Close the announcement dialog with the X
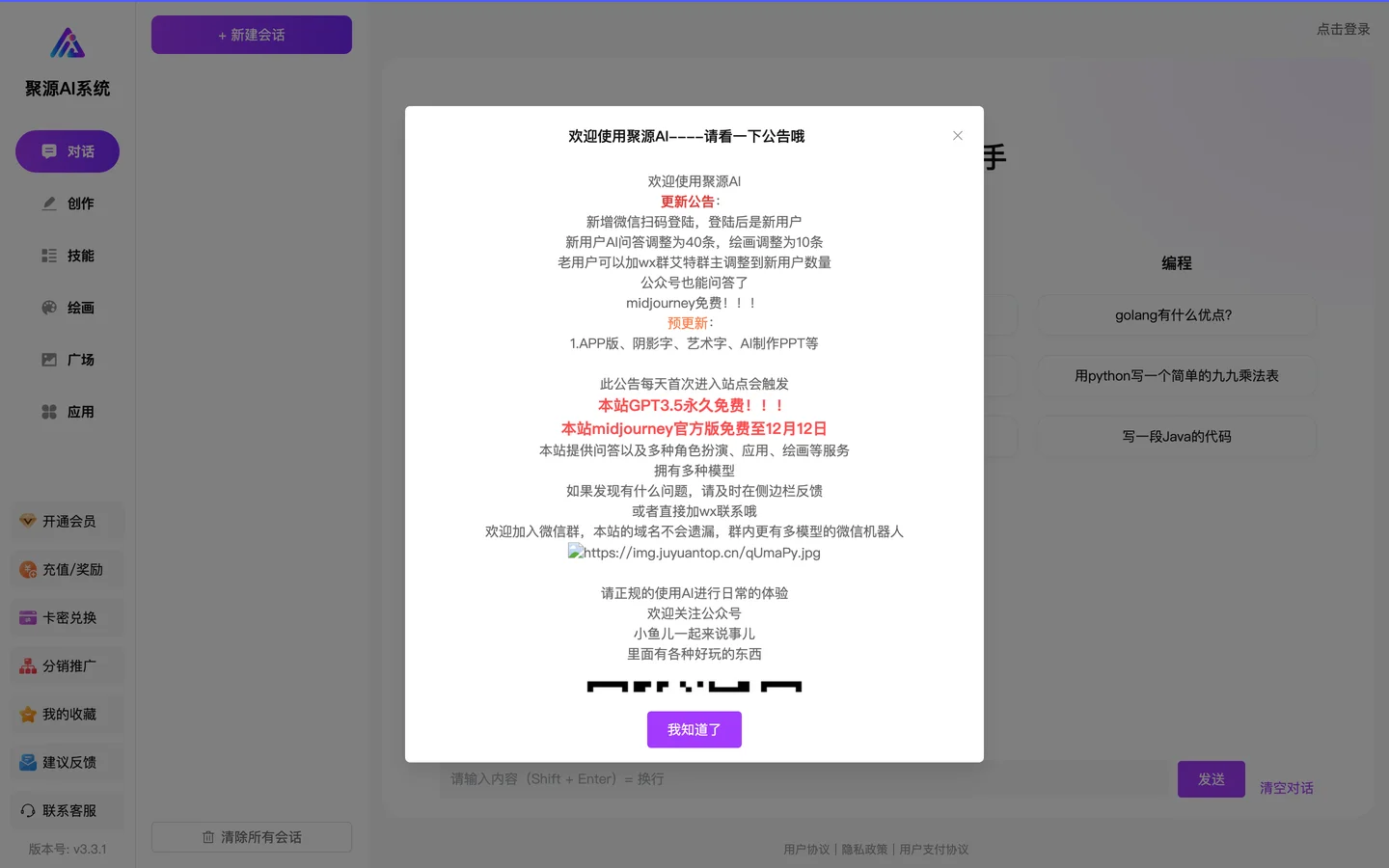The width and height of the screenshot is (1389, 868). click(x=958, y=136)
